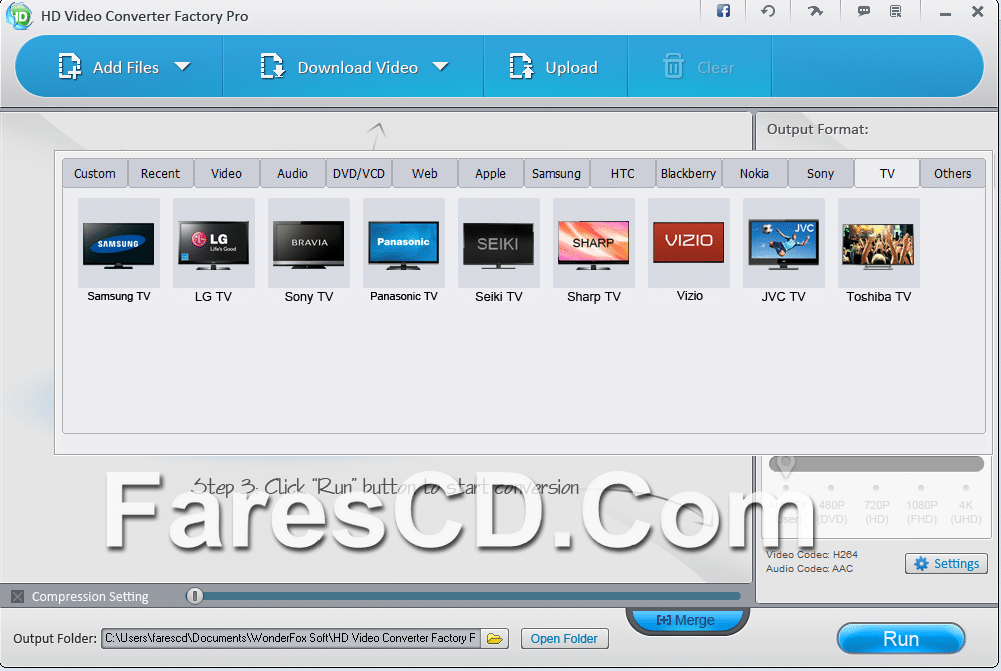Pick the Sony TV Bravia preset
The image size is (1001, 671).
[309, 243]
